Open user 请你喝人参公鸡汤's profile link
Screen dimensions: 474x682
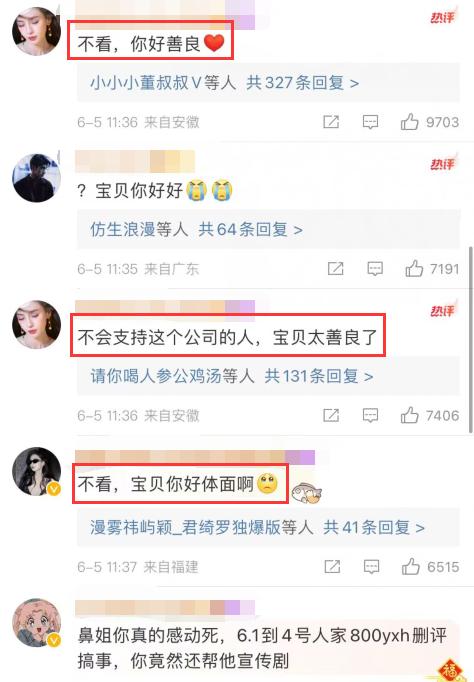(x=156, y=376)
